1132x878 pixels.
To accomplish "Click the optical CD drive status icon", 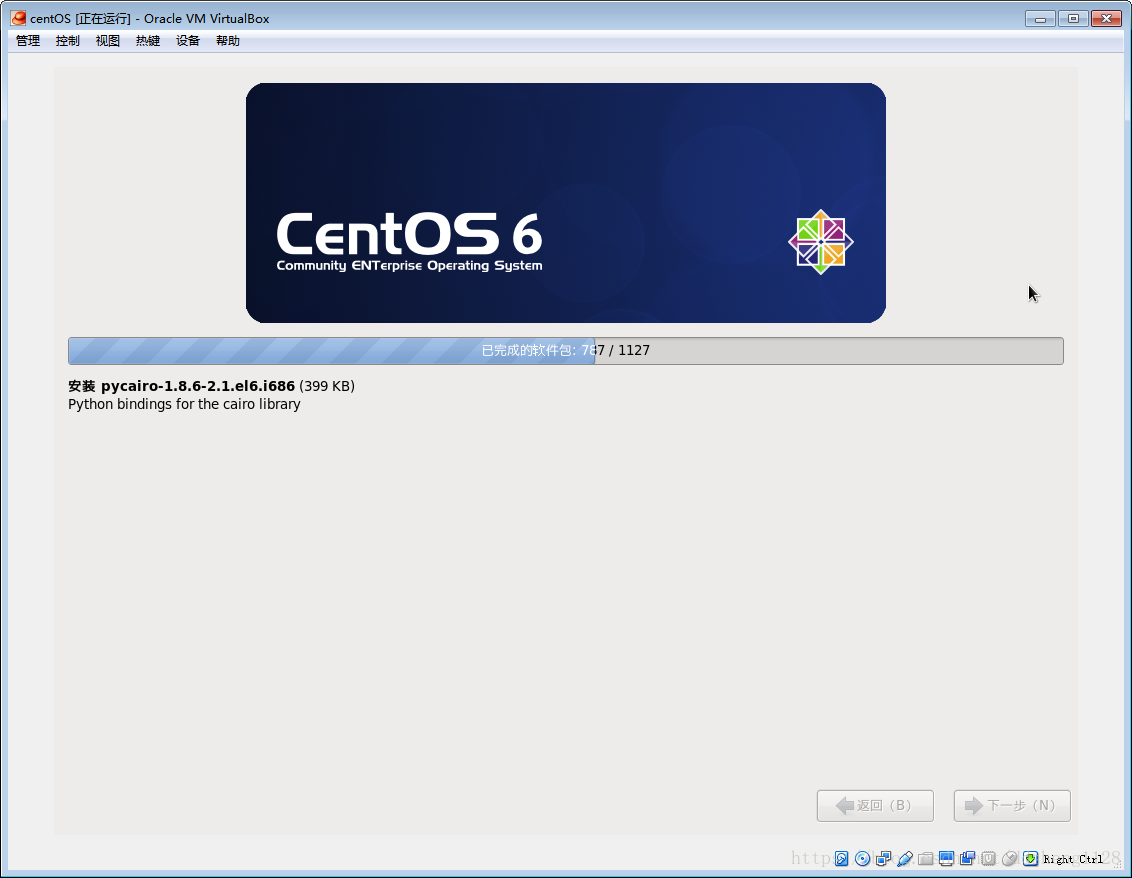I will pyautogui.click(x=862, y=859).
